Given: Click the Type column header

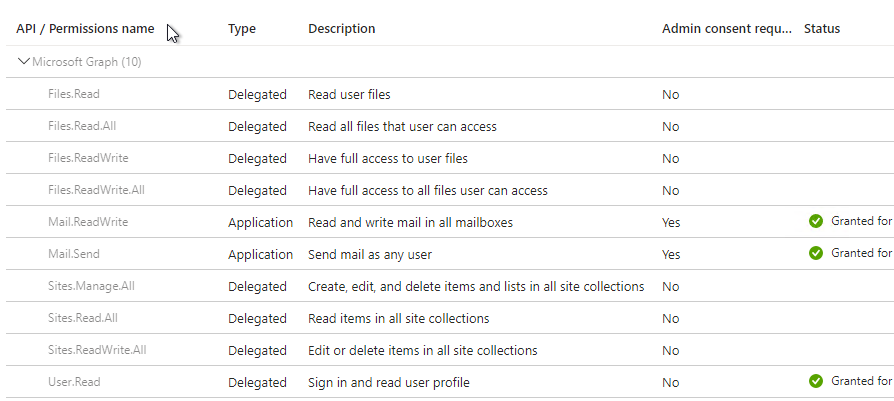Looking at the screenshot, I should (242, 29).
